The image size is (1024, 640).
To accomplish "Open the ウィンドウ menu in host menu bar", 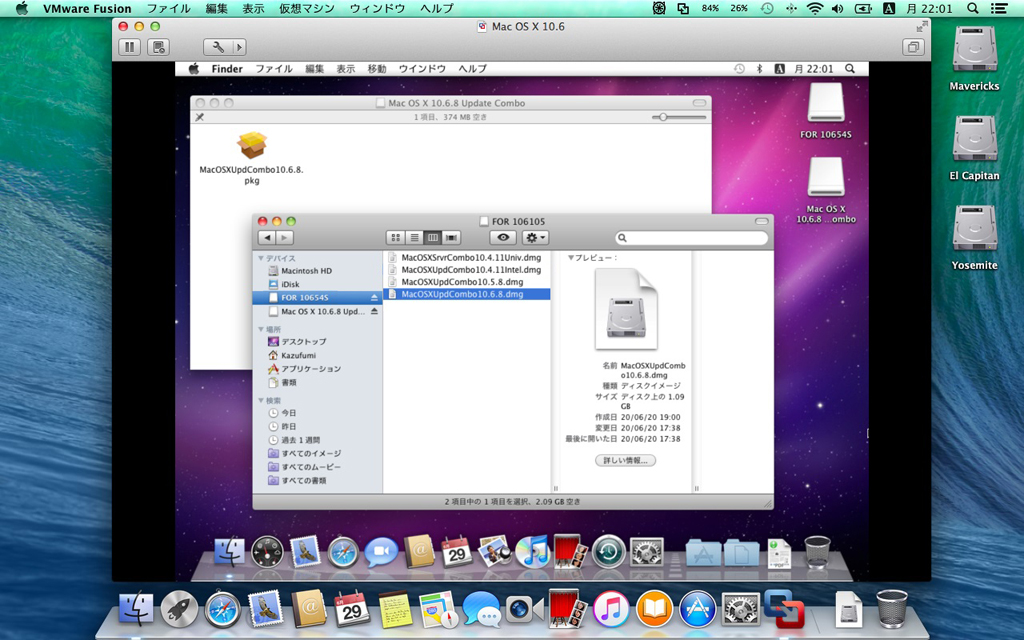I will [377, 8].
